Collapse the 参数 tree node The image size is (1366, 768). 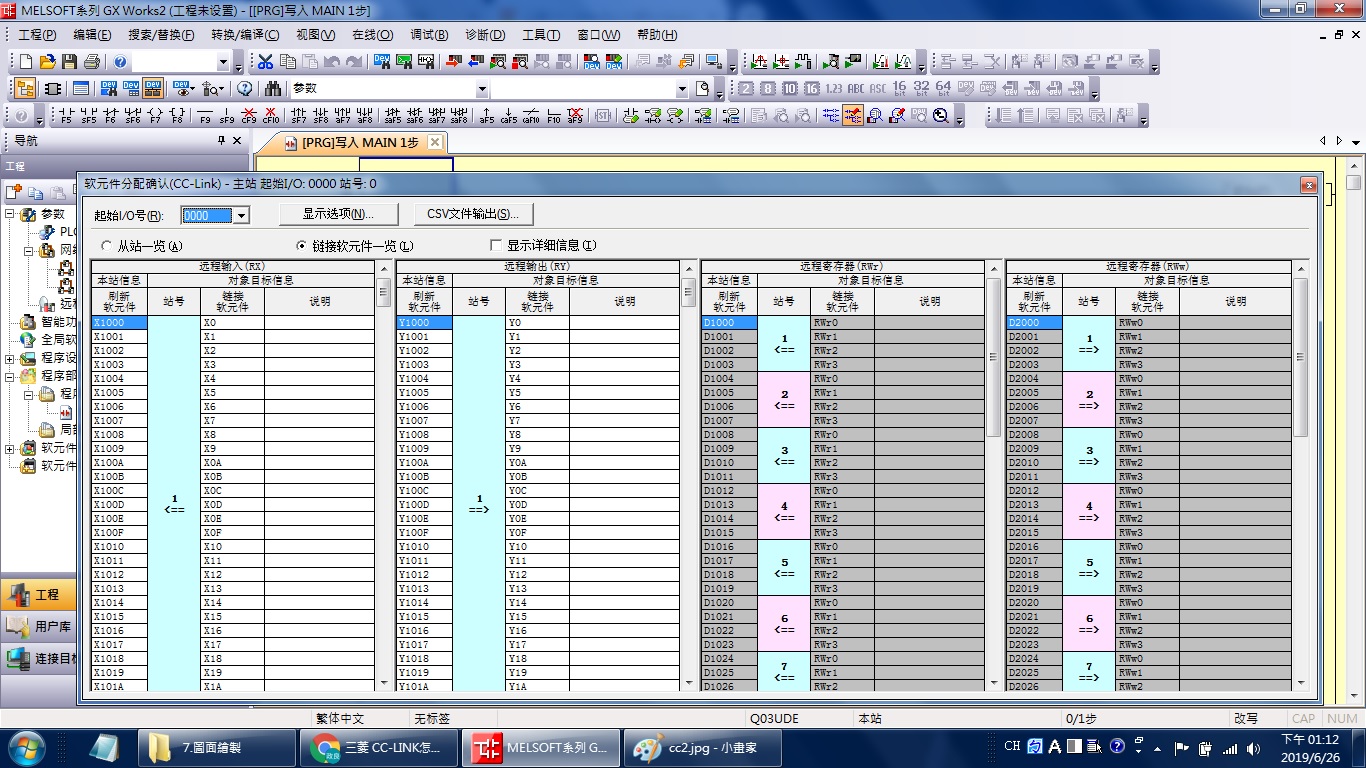click(11, 214)
